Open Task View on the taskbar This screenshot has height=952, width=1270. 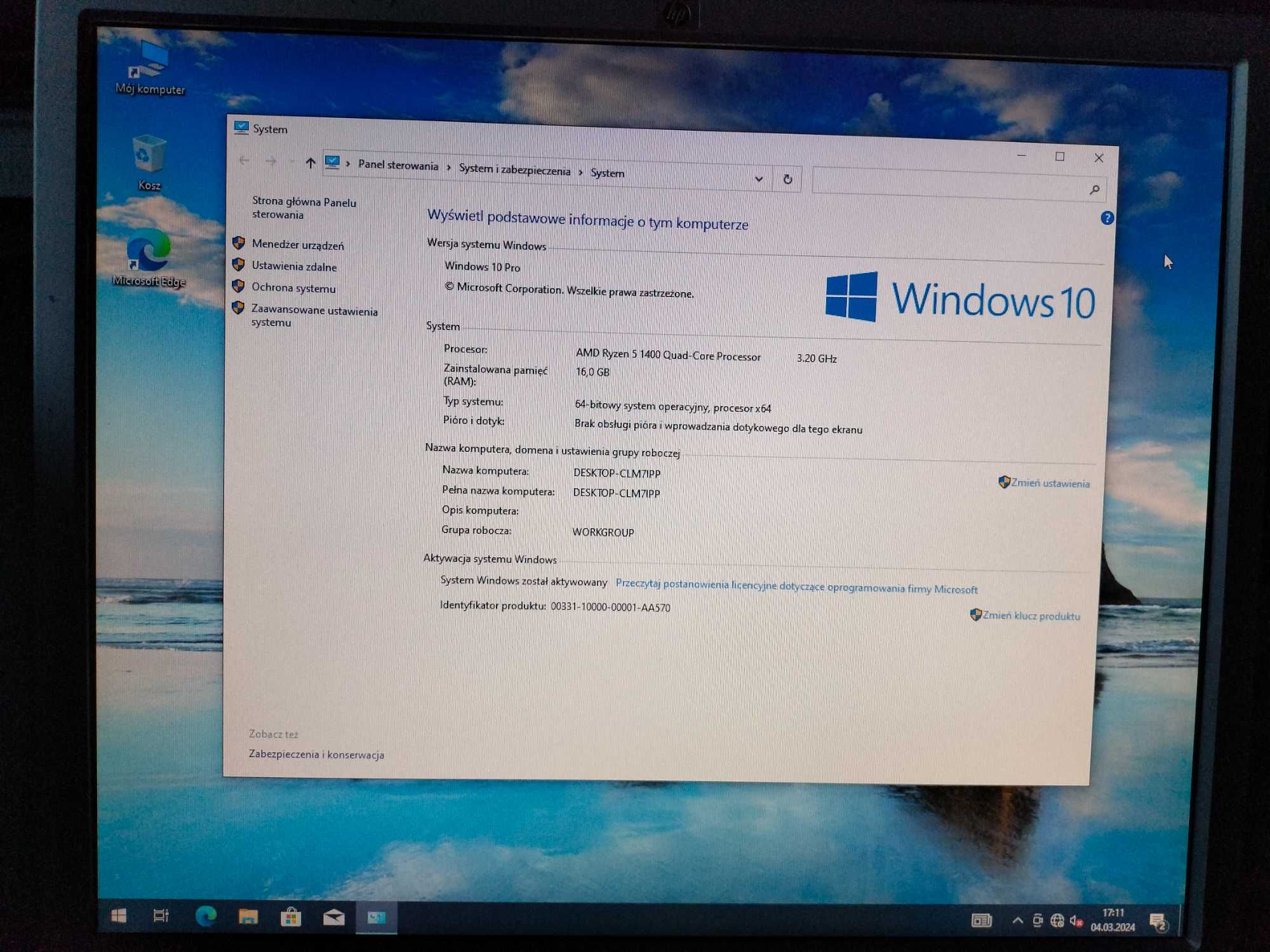pos(161,916)
